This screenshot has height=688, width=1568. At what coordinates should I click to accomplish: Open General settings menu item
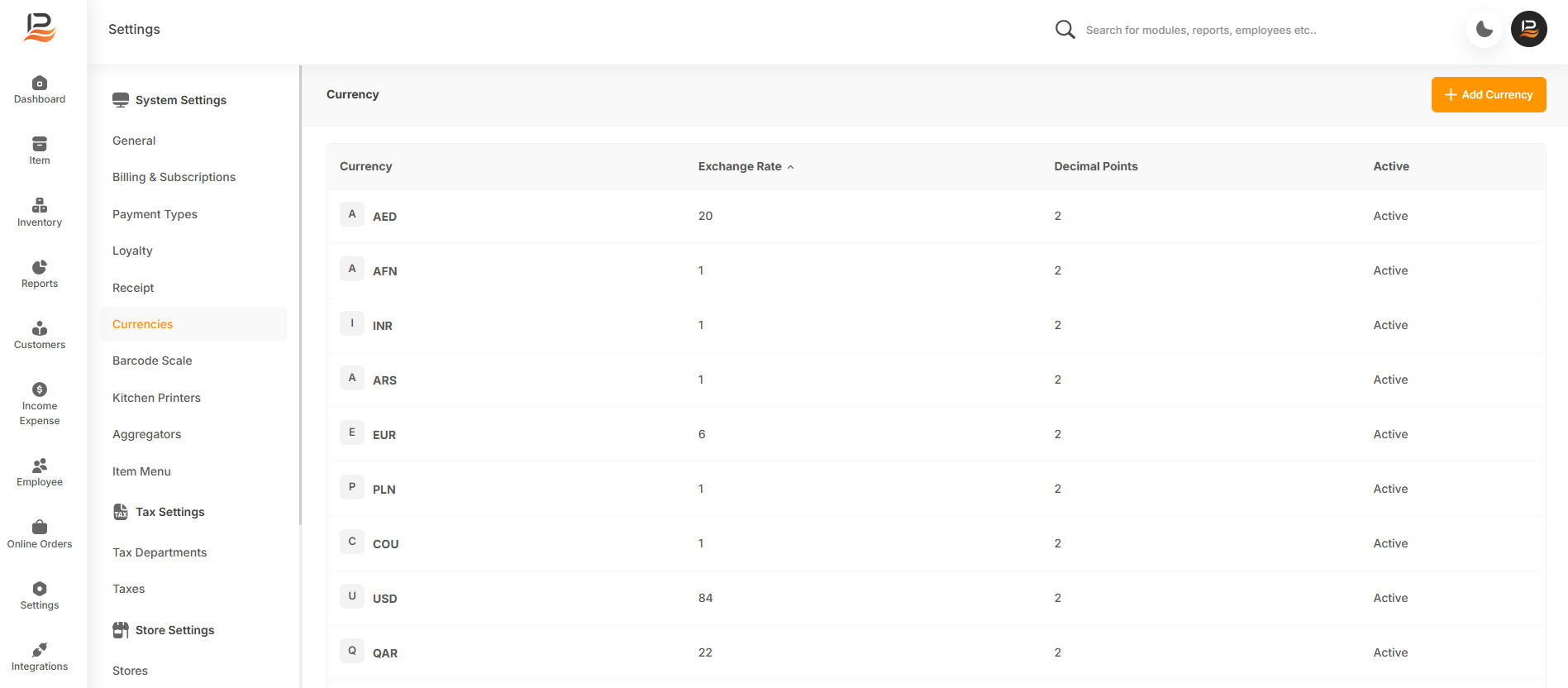pos(134,141)
